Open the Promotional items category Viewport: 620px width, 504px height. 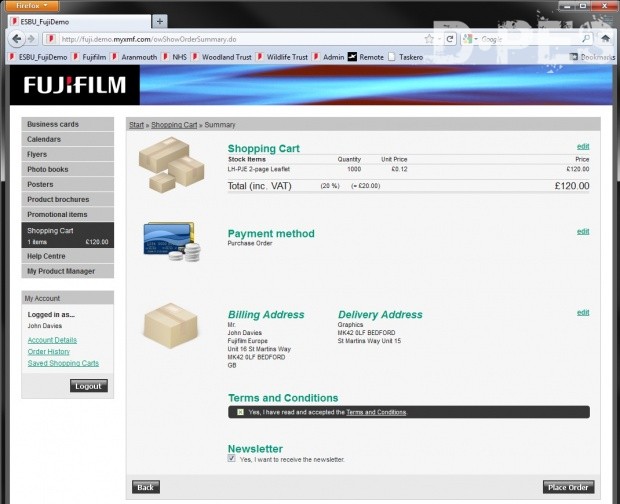(x=68, y=214)
